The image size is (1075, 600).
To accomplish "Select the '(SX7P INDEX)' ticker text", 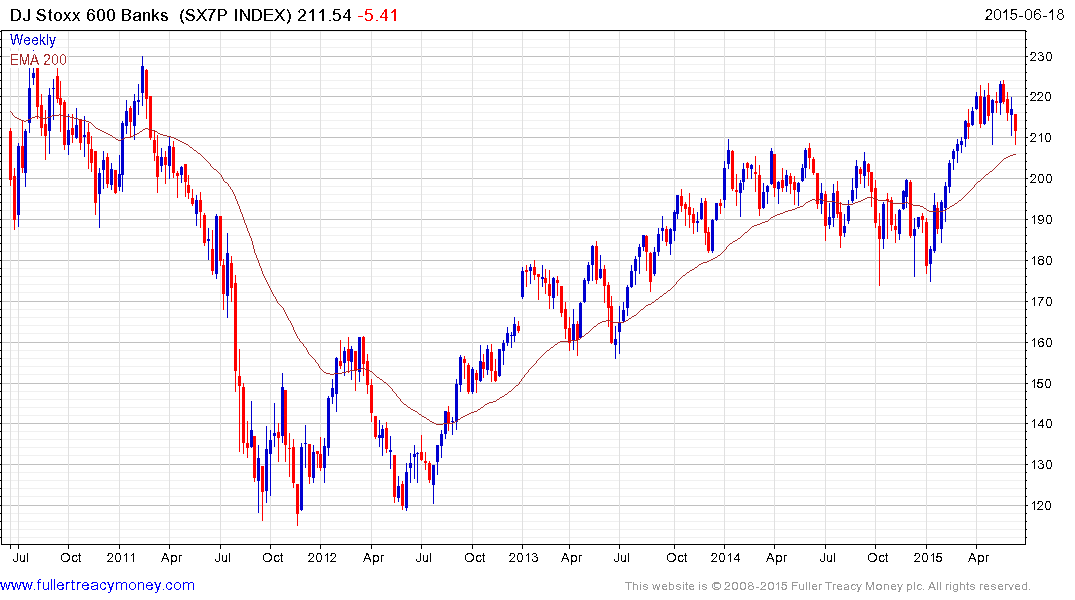I will coord(235,15).
